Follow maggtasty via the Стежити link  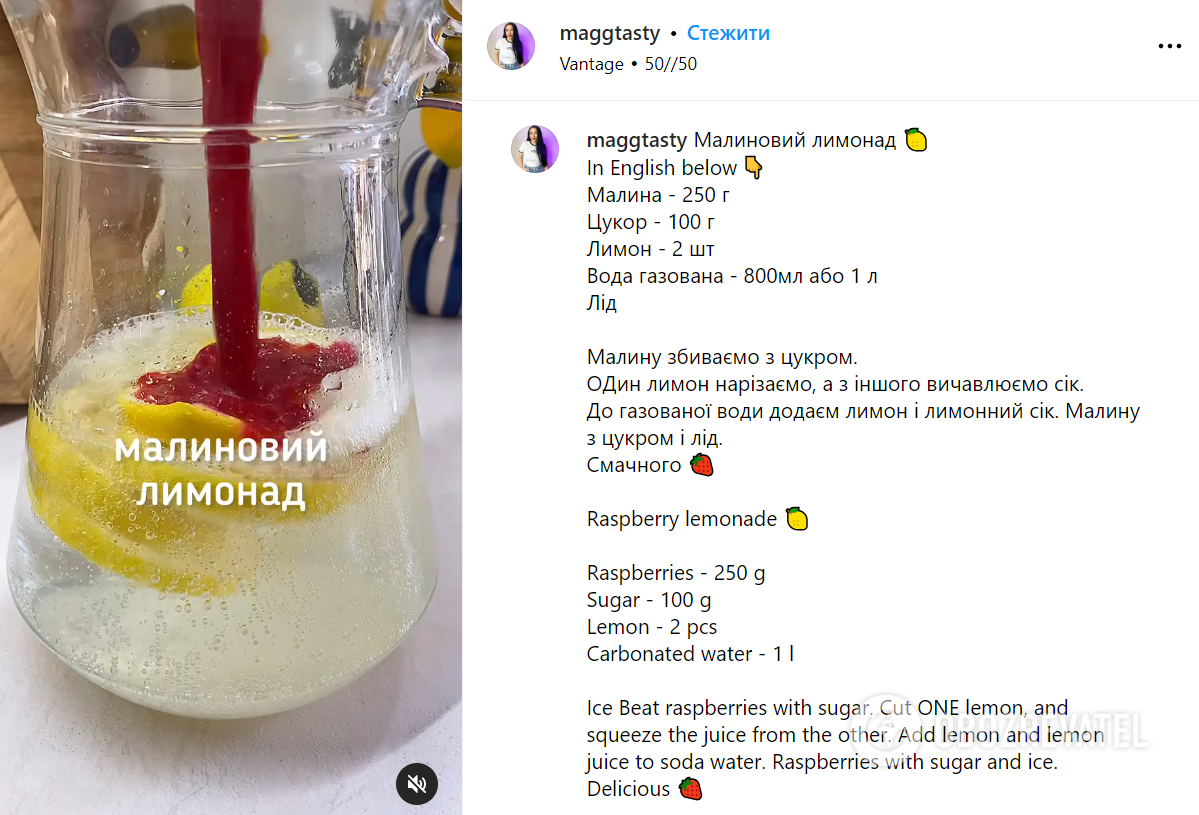click(x=728, y=33)
